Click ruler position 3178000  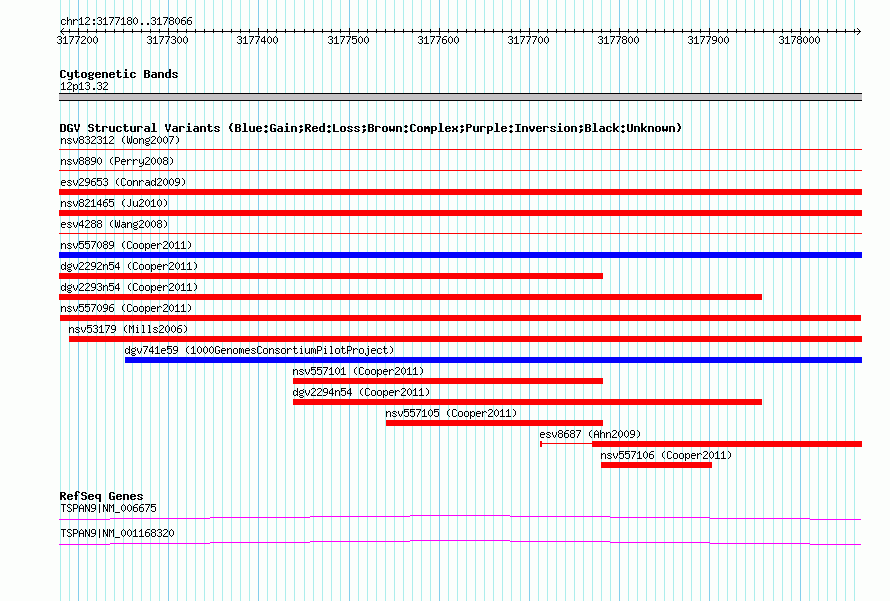click(799, 40)
